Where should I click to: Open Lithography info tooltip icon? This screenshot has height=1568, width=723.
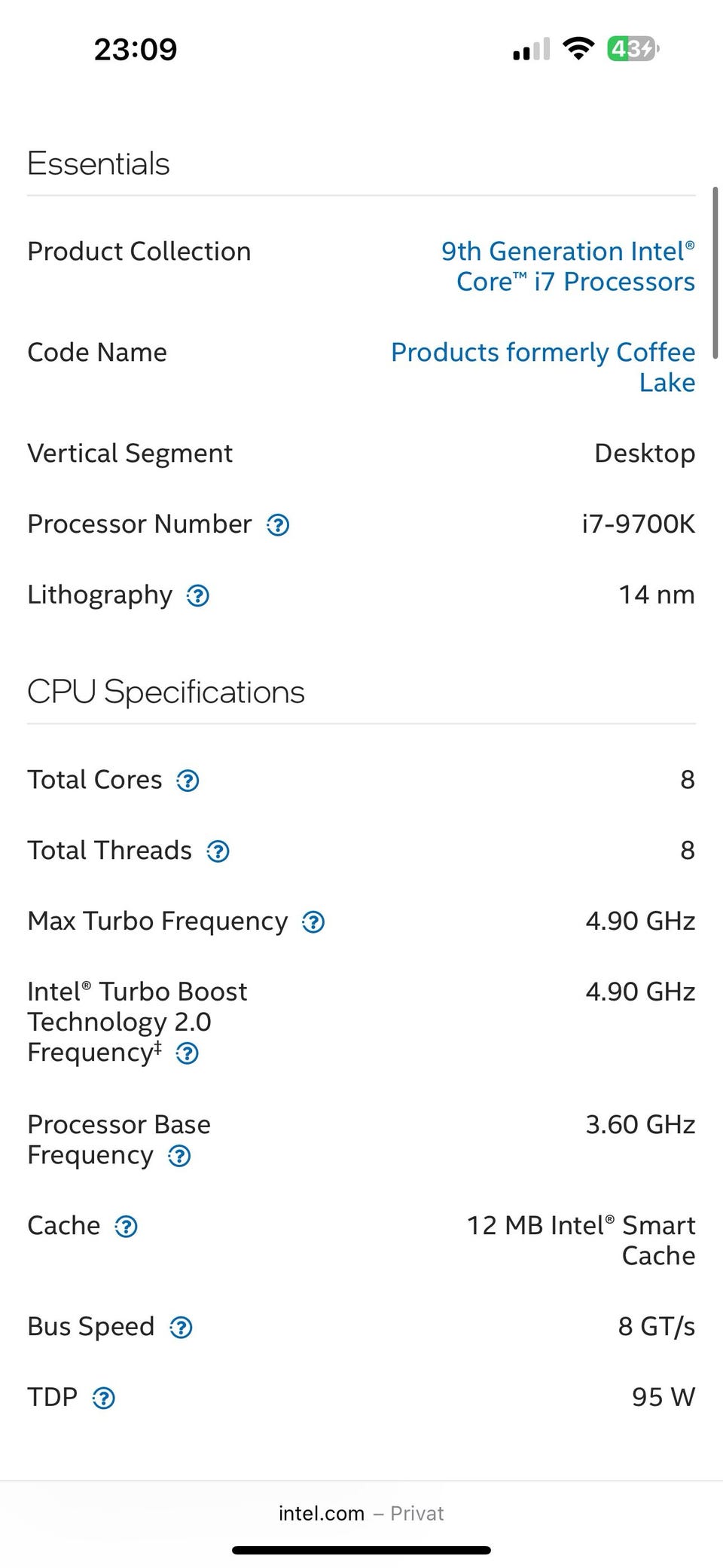click(x=198, y=596)
